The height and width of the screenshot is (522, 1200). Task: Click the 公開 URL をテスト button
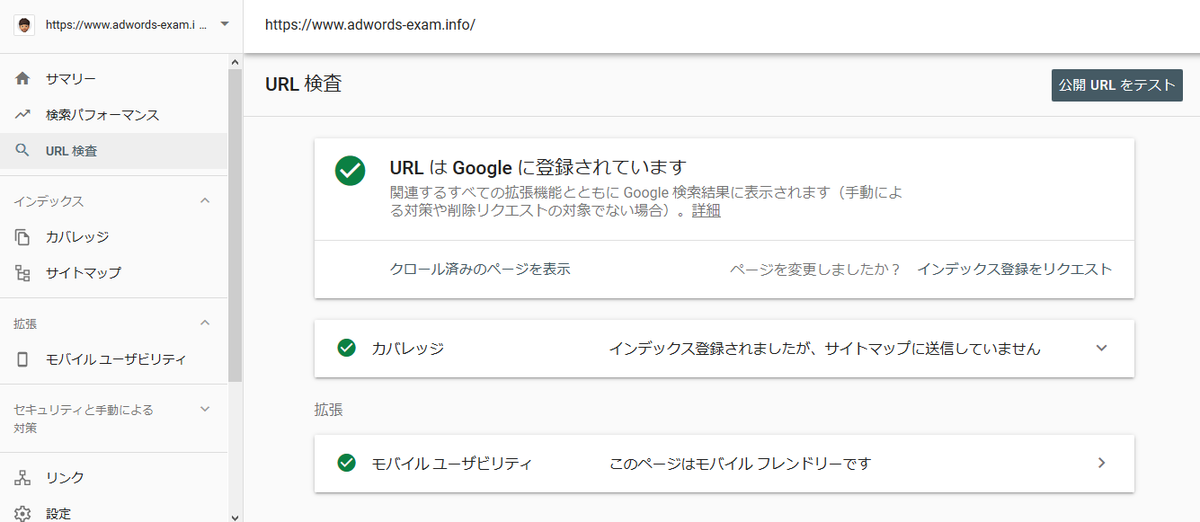(x=1117, y=85)
